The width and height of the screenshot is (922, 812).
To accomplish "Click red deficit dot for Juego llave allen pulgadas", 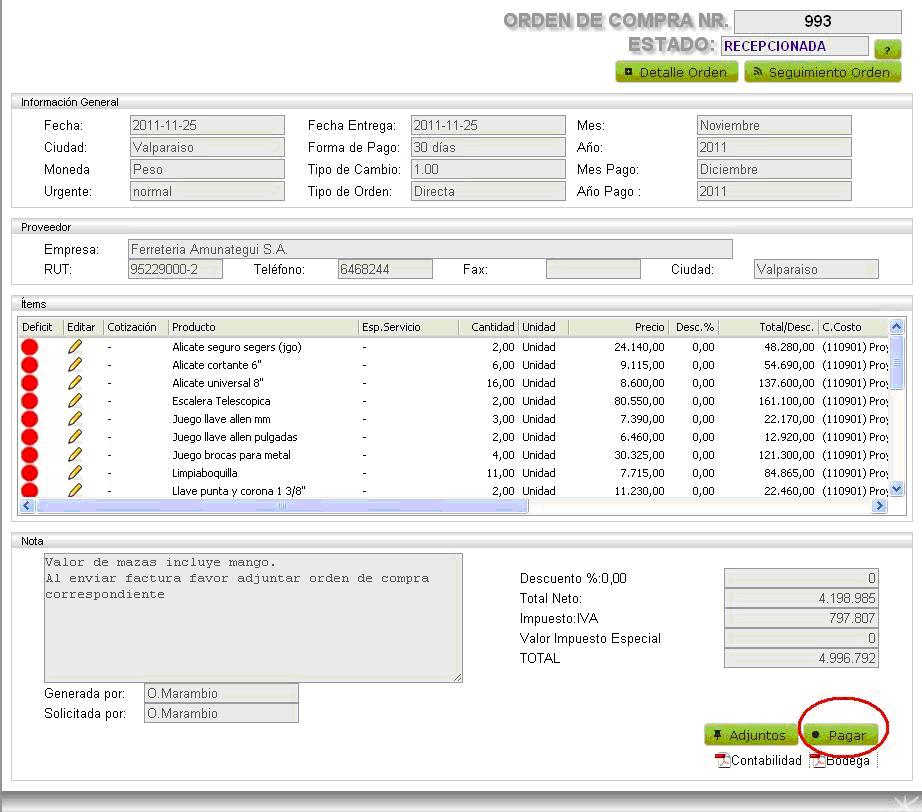I will point(29,437).
